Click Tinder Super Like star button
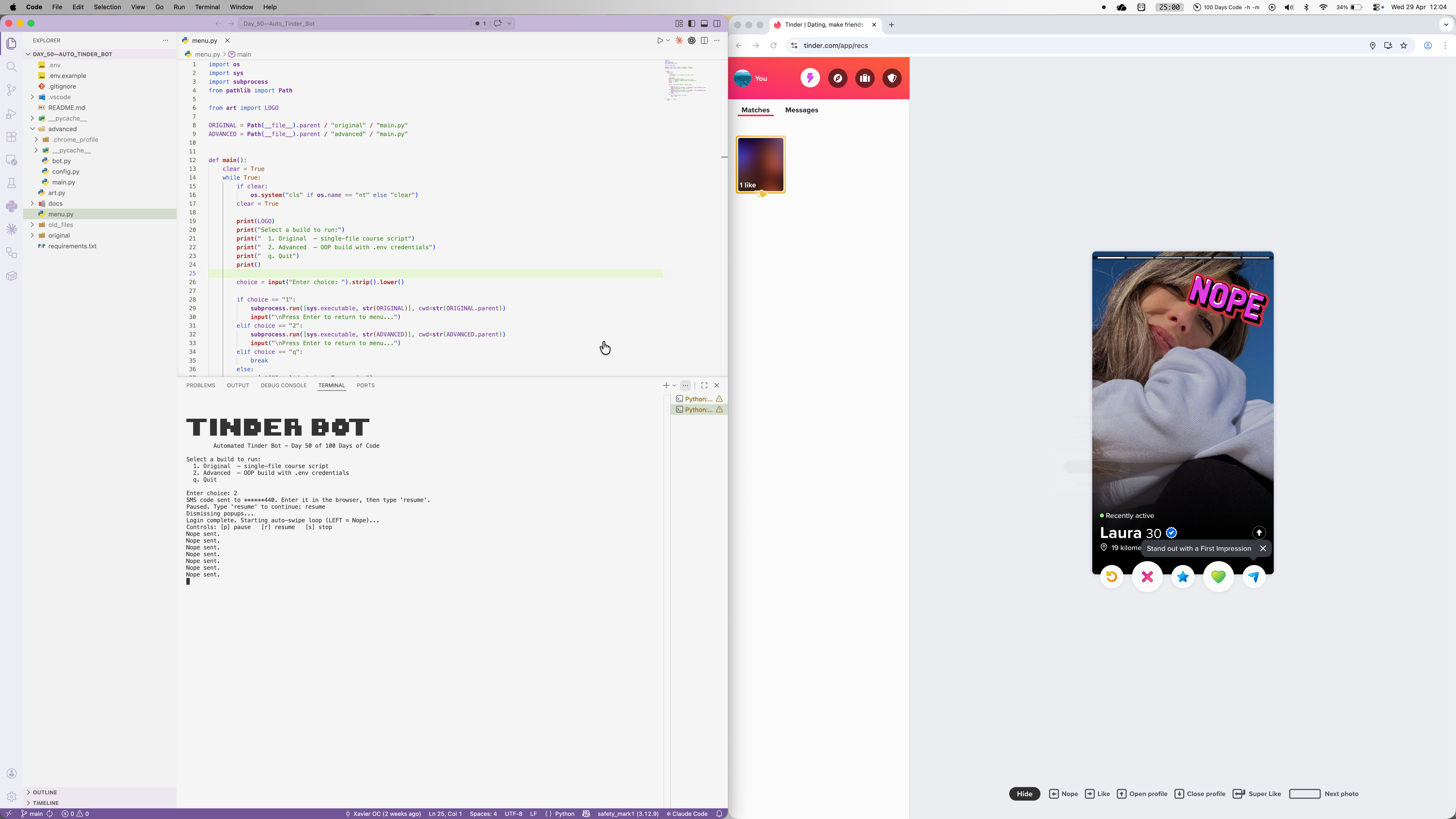This screenshot has width=1456, height=819. (x=1183, y=576)
